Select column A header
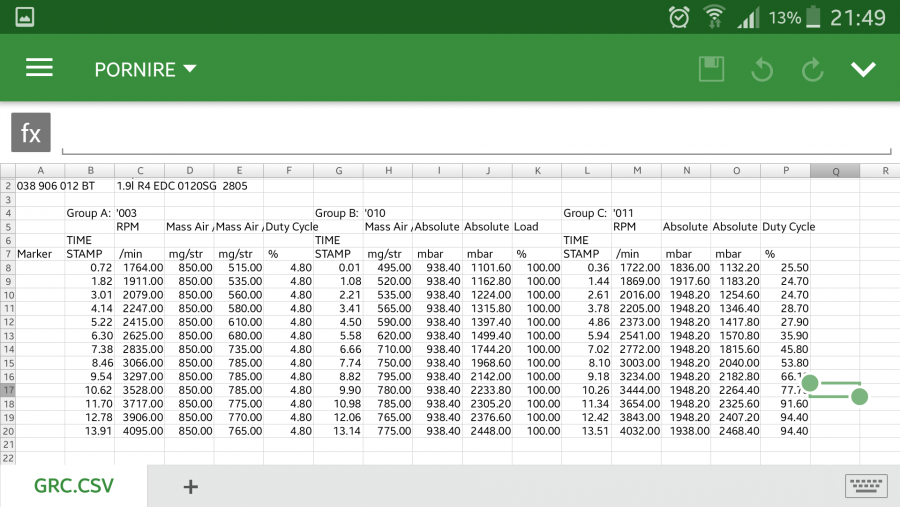Screen dimensions: 900x507 point(40,171)
